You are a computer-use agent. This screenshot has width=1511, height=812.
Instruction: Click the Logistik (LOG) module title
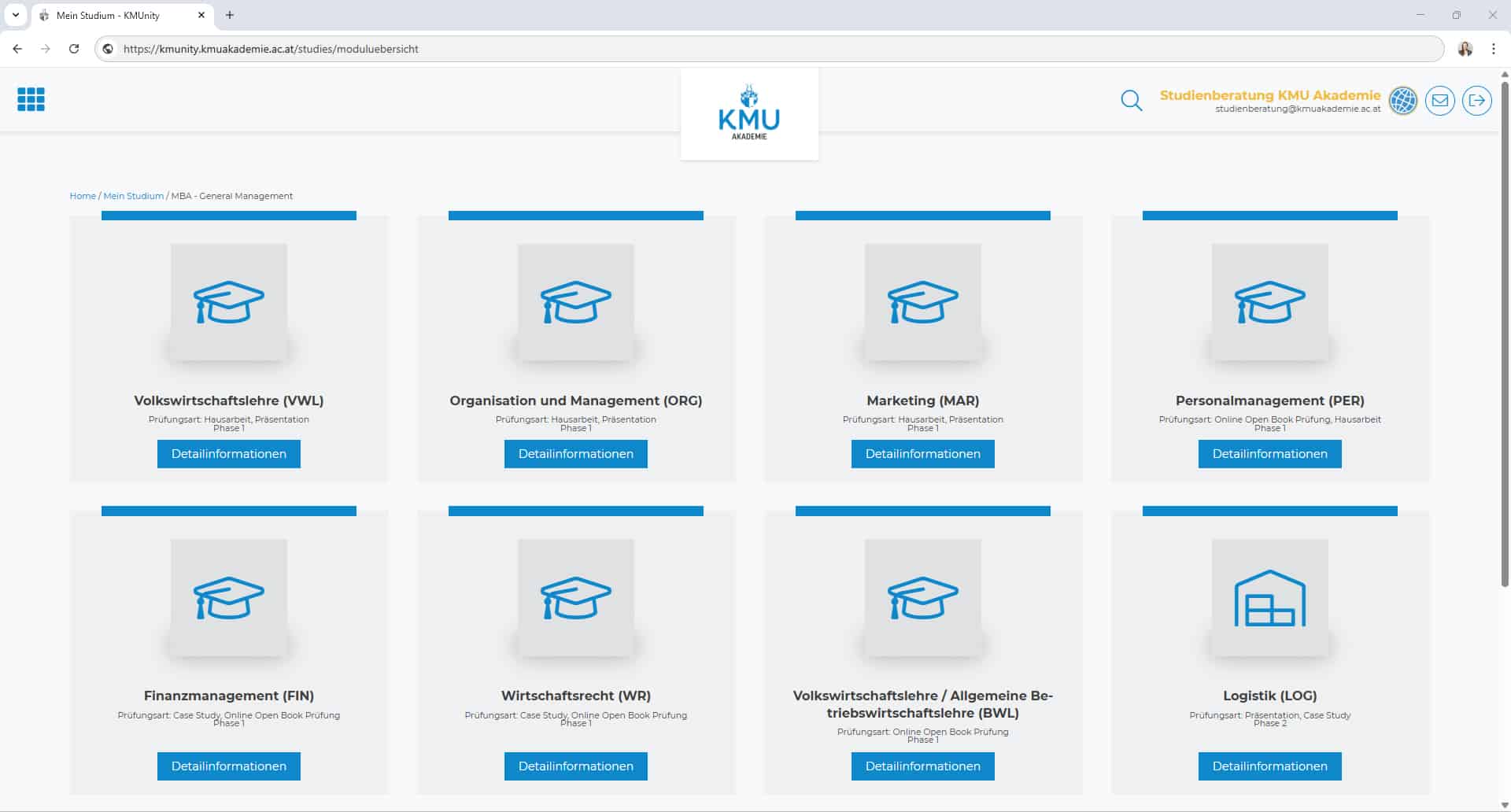pos(1270,696)
